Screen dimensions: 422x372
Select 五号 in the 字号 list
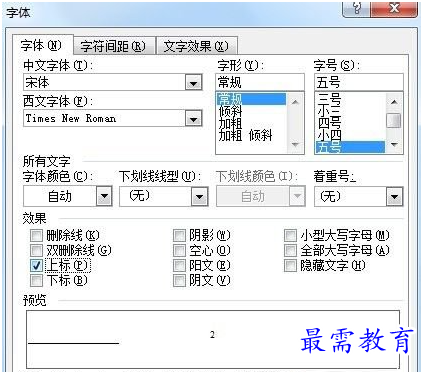[350, 147]
